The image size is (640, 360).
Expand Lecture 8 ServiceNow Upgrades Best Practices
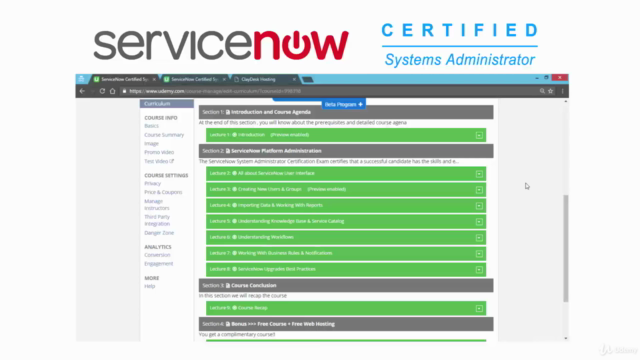tap(479, 269)
